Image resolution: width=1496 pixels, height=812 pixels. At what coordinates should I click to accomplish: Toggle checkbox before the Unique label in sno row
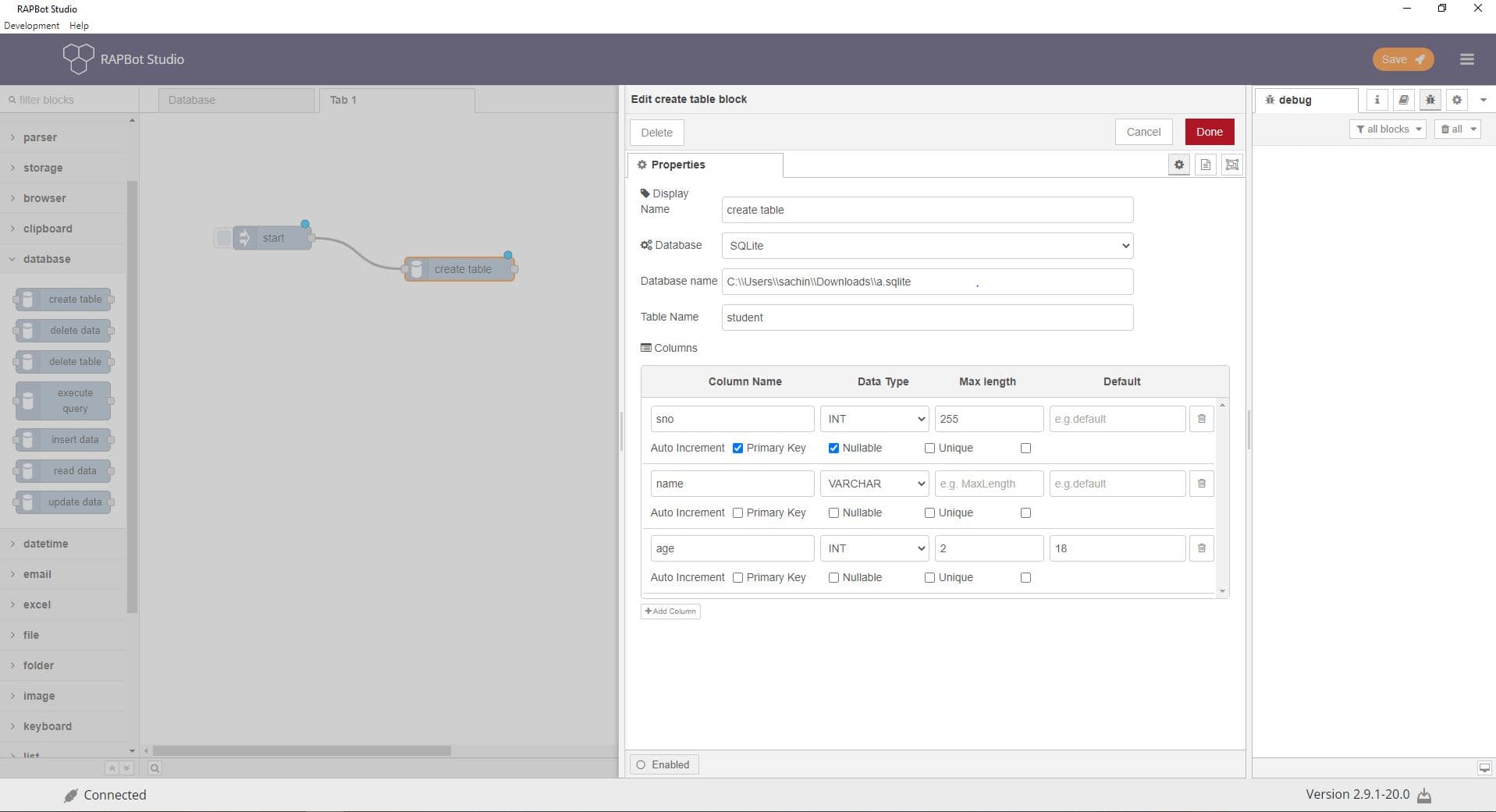(929, 448)
